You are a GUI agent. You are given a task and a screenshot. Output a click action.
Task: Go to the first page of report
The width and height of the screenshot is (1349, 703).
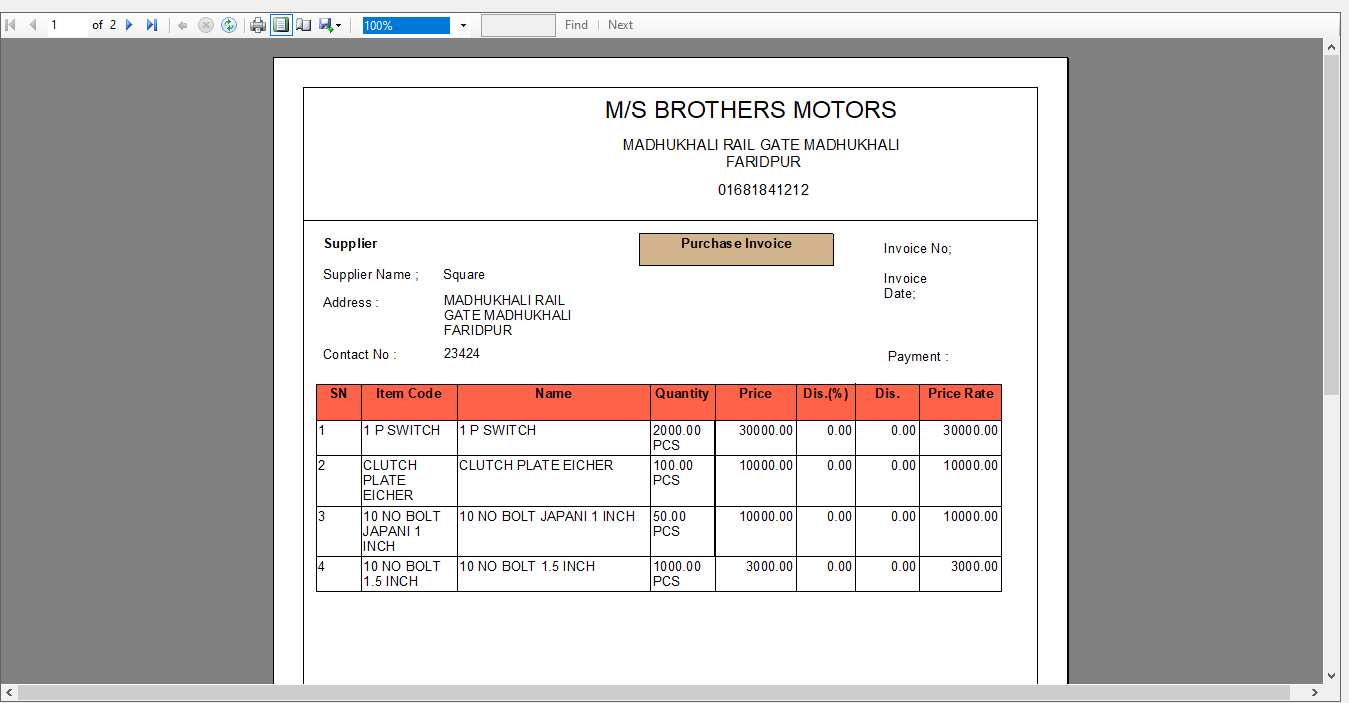[11, 25]
